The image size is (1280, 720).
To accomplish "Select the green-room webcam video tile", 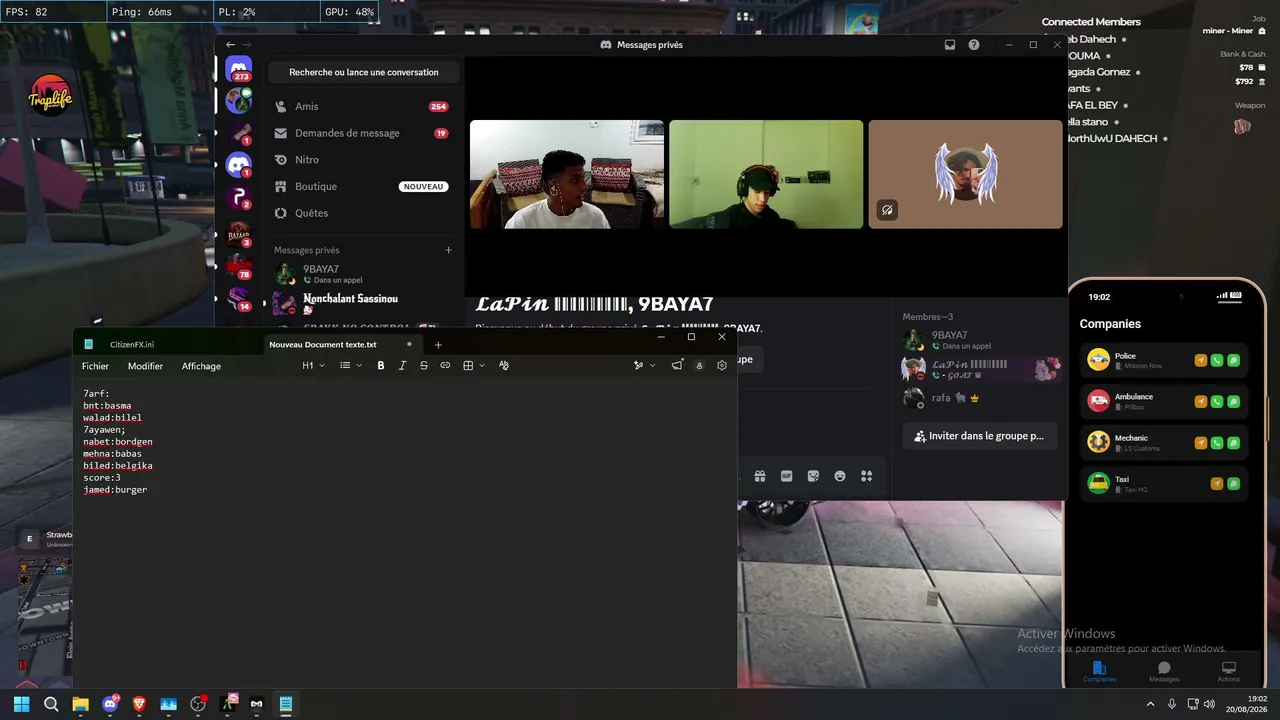I will (766, 174).
